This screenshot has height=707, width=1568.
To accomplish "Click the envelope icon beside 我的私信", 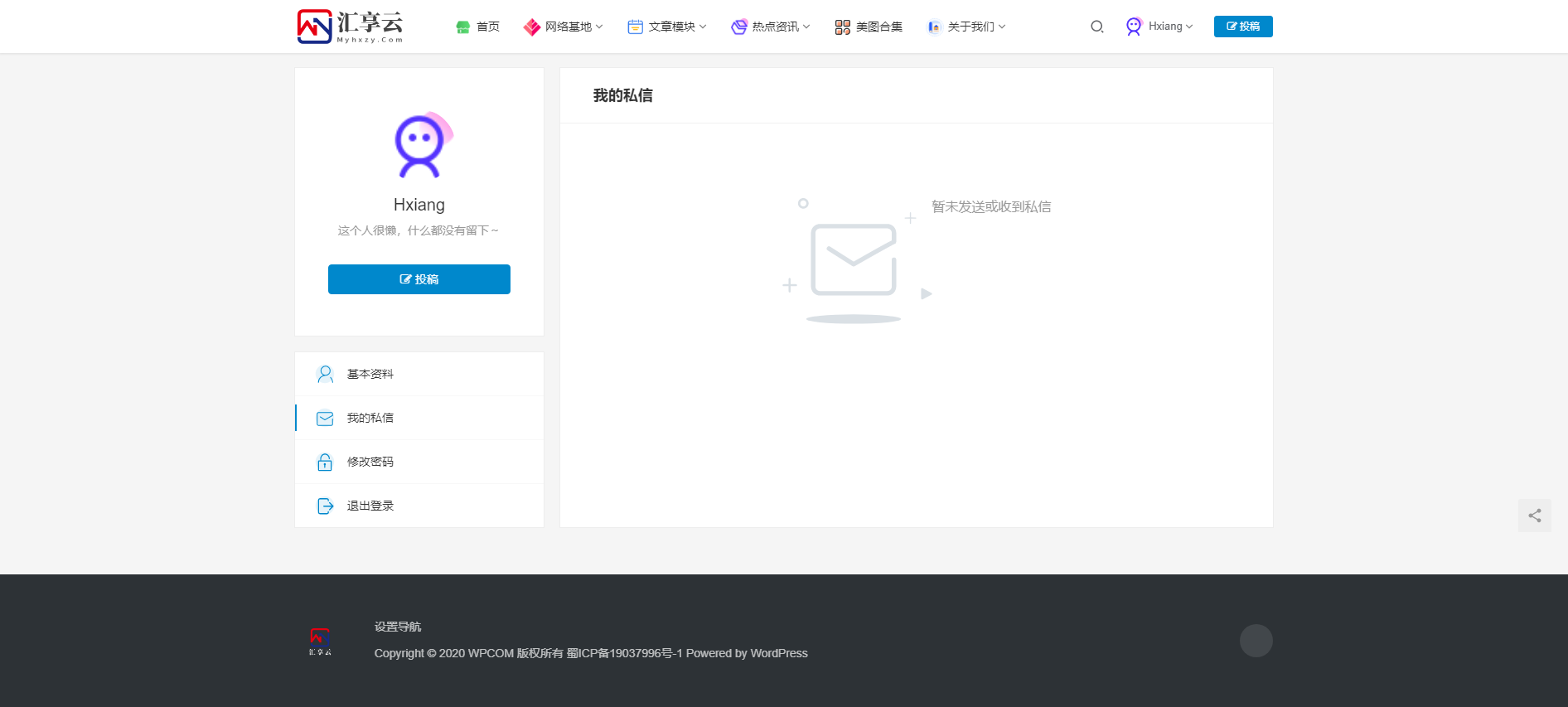I will point(325,419).
